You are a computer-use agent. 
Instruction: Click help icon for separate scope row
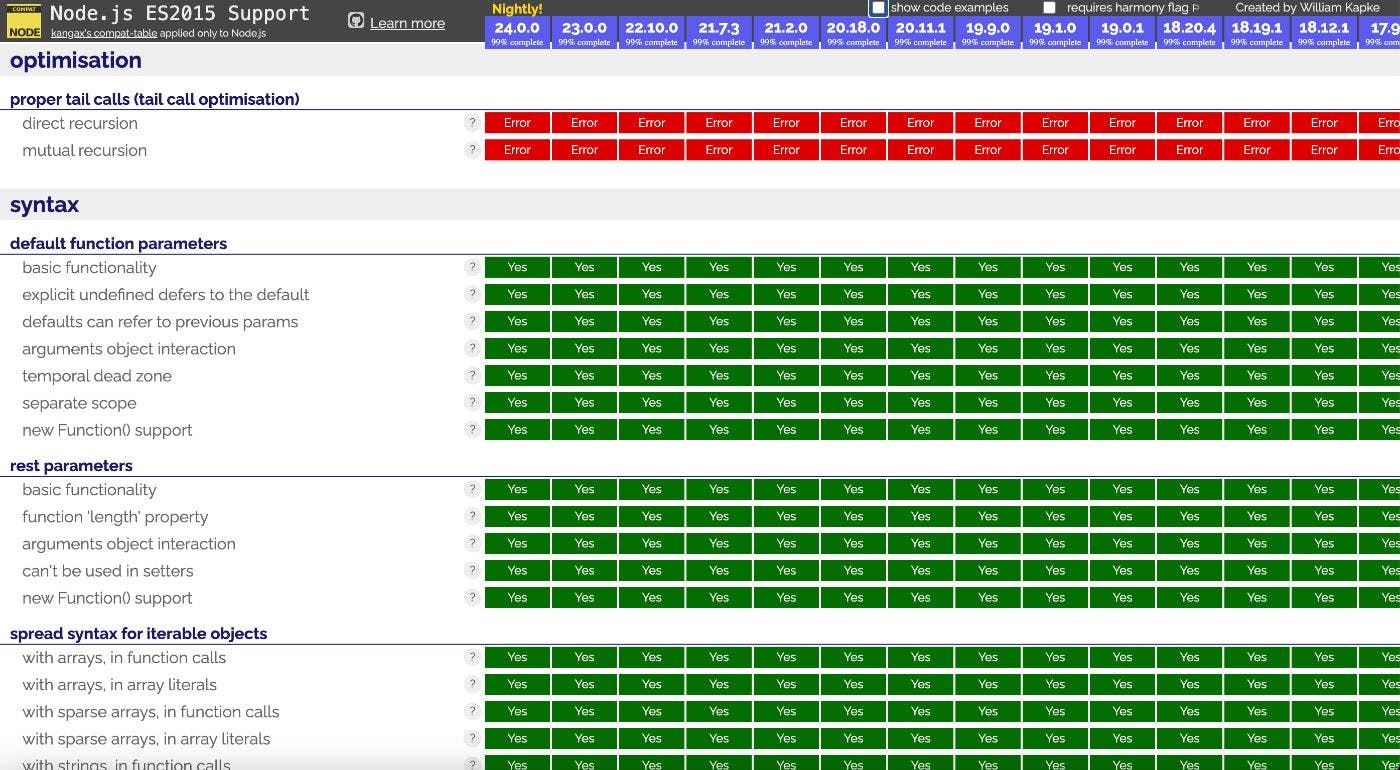[472, 403]
